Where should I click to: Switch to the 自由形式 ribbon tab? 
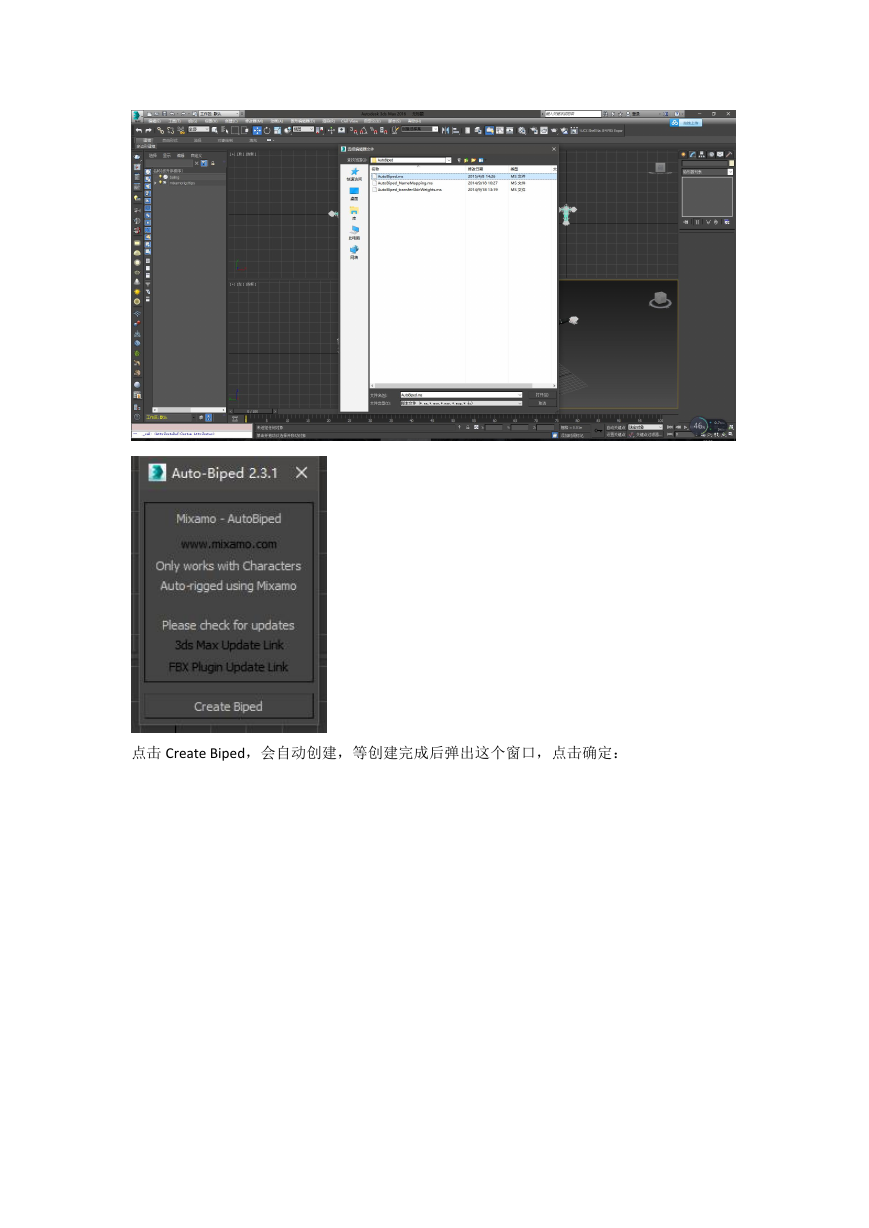170,140
